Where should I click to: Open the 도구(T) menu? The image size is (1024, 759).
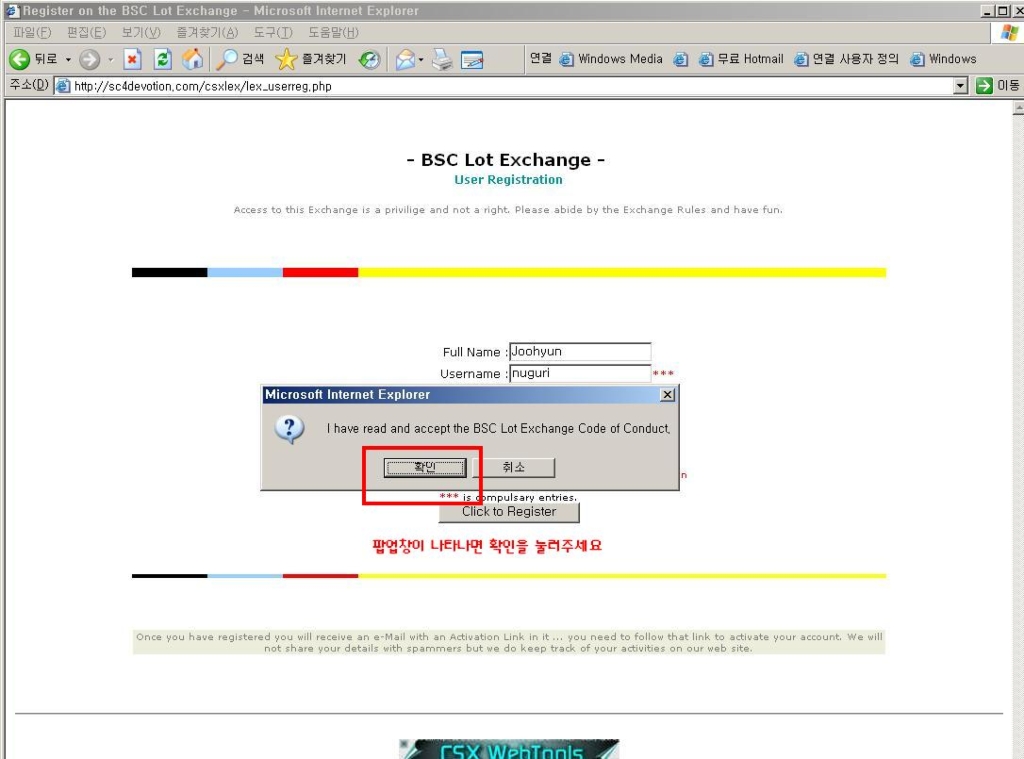[273, 32]
